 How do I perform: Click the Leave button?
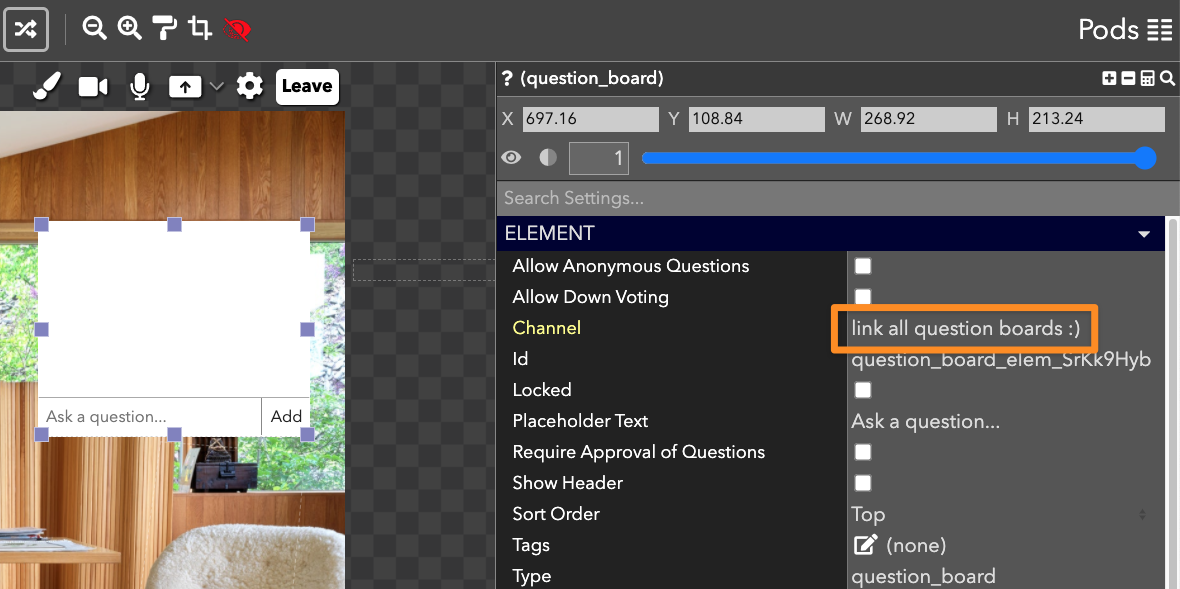[x=307, y=87]
